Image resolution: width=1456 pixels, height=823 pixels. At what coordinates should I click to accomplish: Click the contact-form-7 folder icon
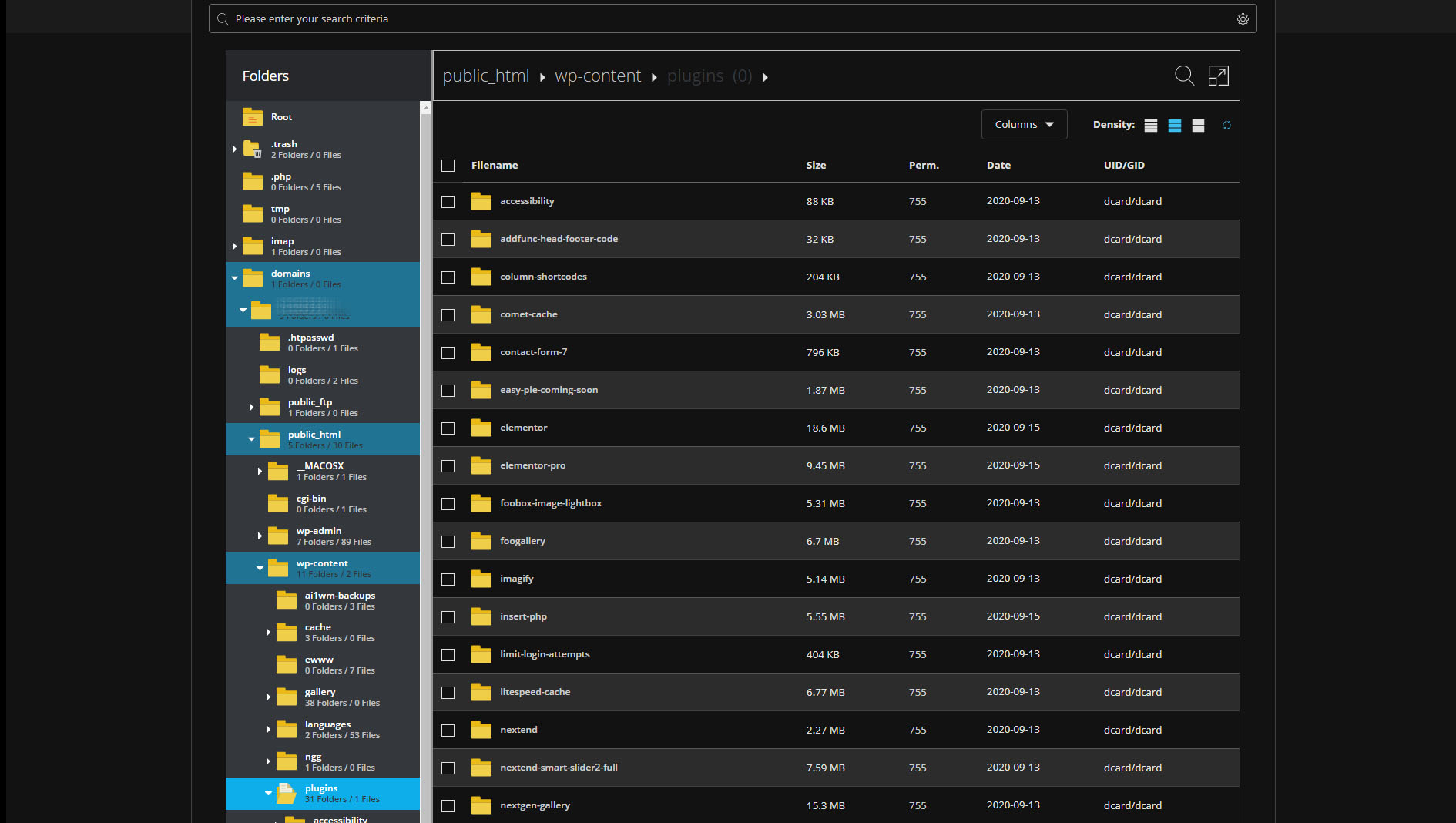click(481, 352)
